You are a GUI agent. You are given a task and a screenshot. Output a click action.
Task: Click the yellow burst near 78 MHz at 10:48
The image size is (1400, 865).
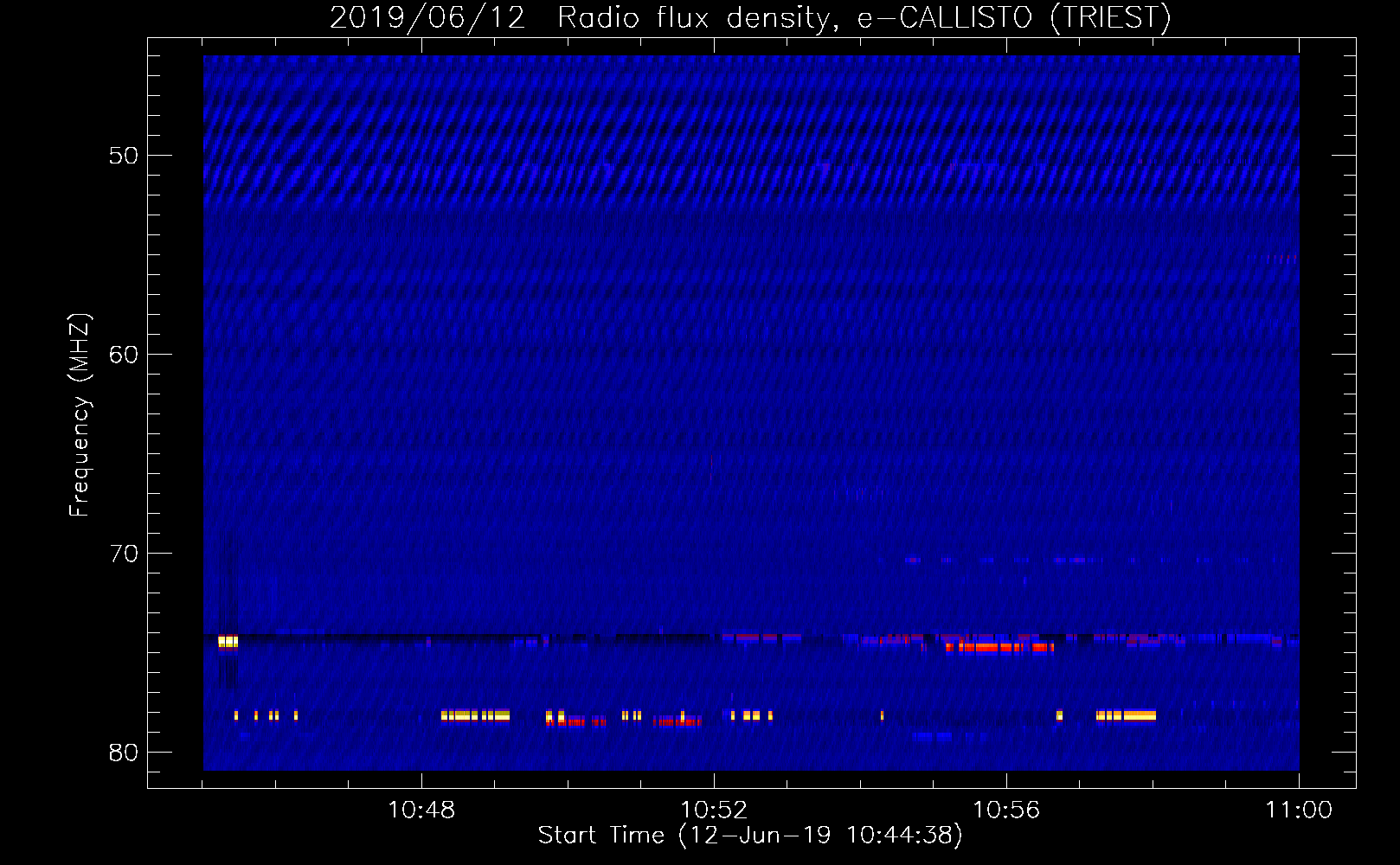click(475, 715)
